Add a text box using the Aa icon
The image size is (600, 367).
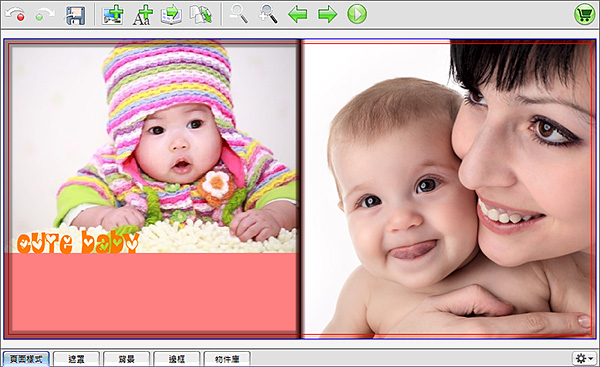click(142, 15)
